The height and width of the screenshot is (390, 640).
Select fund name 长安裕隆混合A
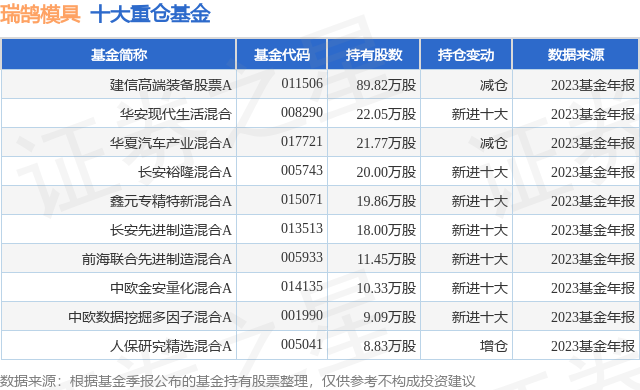[184, 172]
